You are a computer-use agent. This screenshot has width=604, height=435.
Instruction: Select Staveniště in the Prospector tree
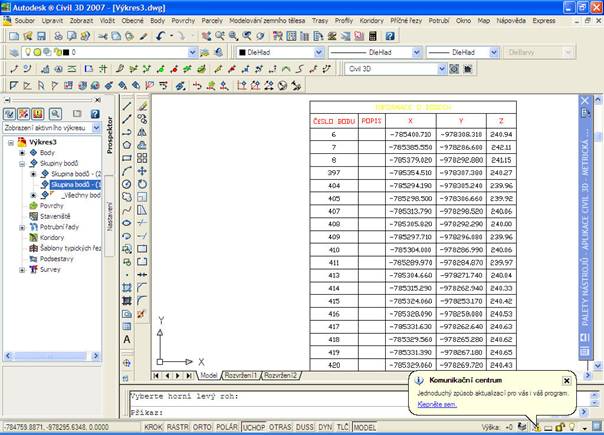(55, 217)
